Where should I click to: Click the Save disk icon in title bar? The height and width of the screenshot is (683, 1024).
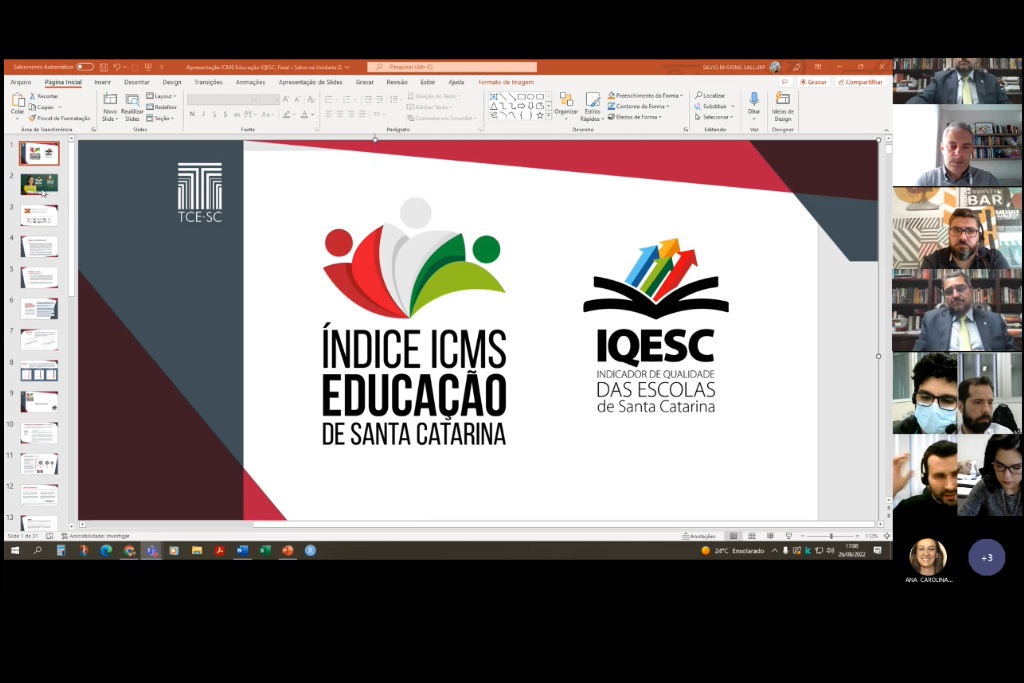click(104, 67)
